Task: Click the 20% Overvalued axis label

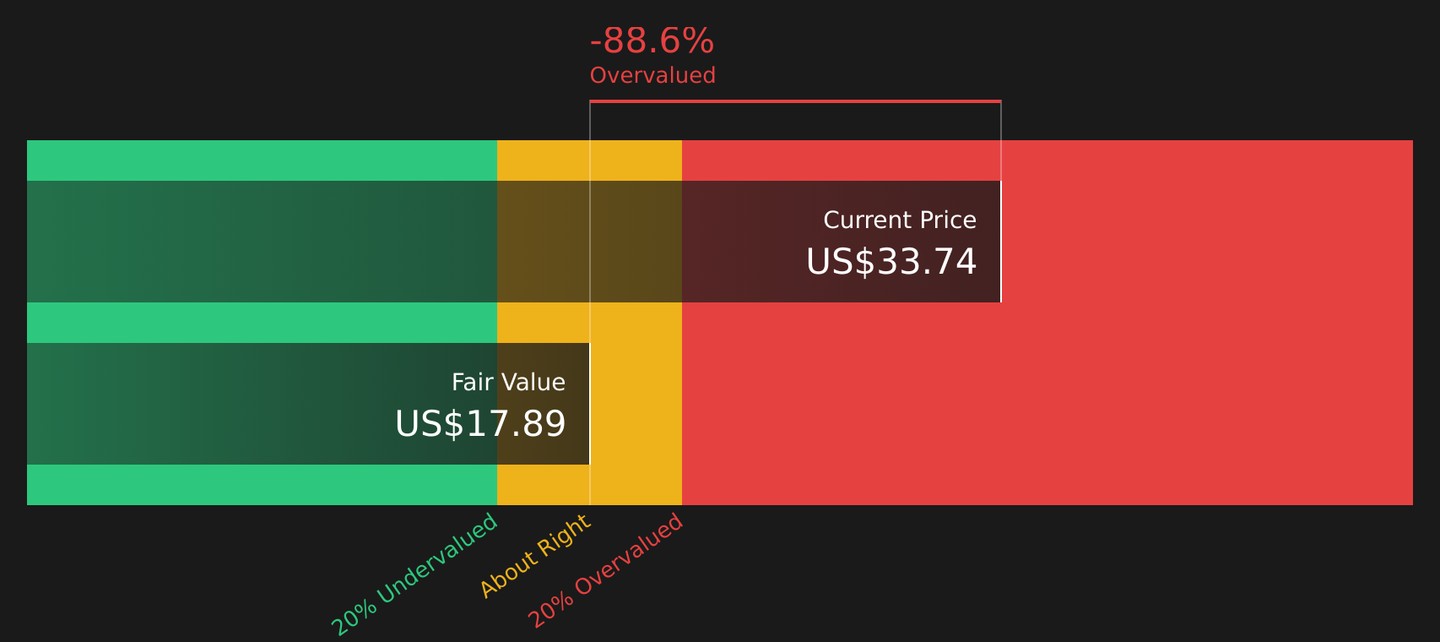Action: tap(605, 570)
